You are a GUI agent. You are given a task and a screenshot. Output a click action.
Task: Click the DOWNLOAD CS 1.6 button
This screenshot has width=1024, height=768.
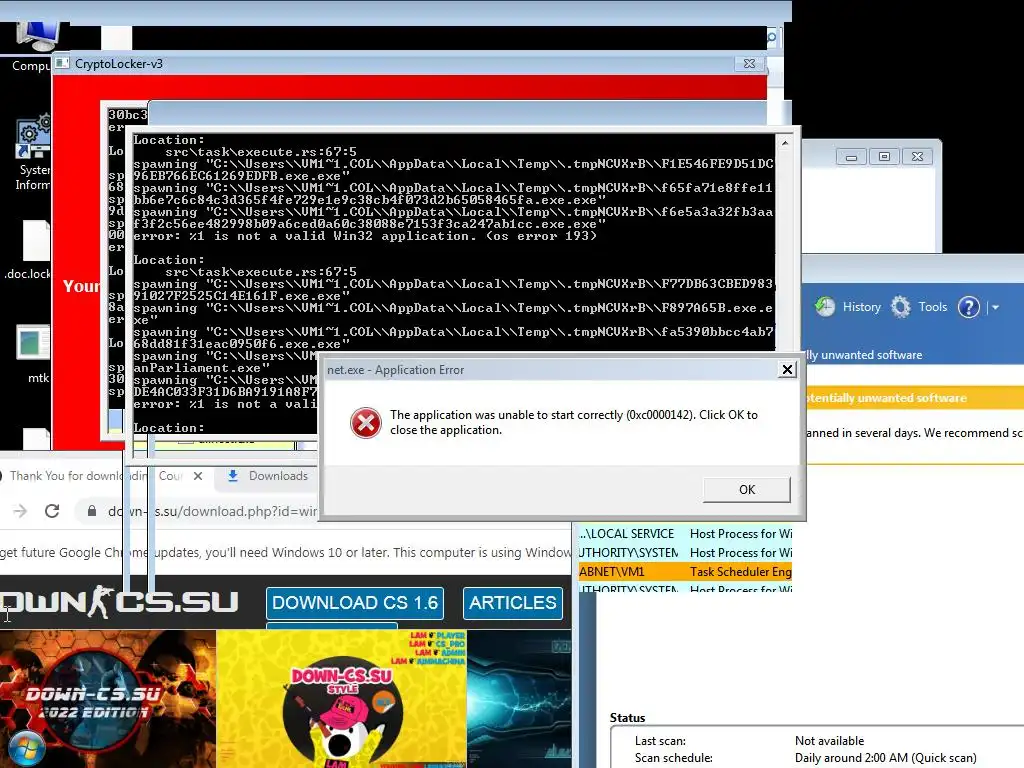pyautogui.click(x=355, y=603)
